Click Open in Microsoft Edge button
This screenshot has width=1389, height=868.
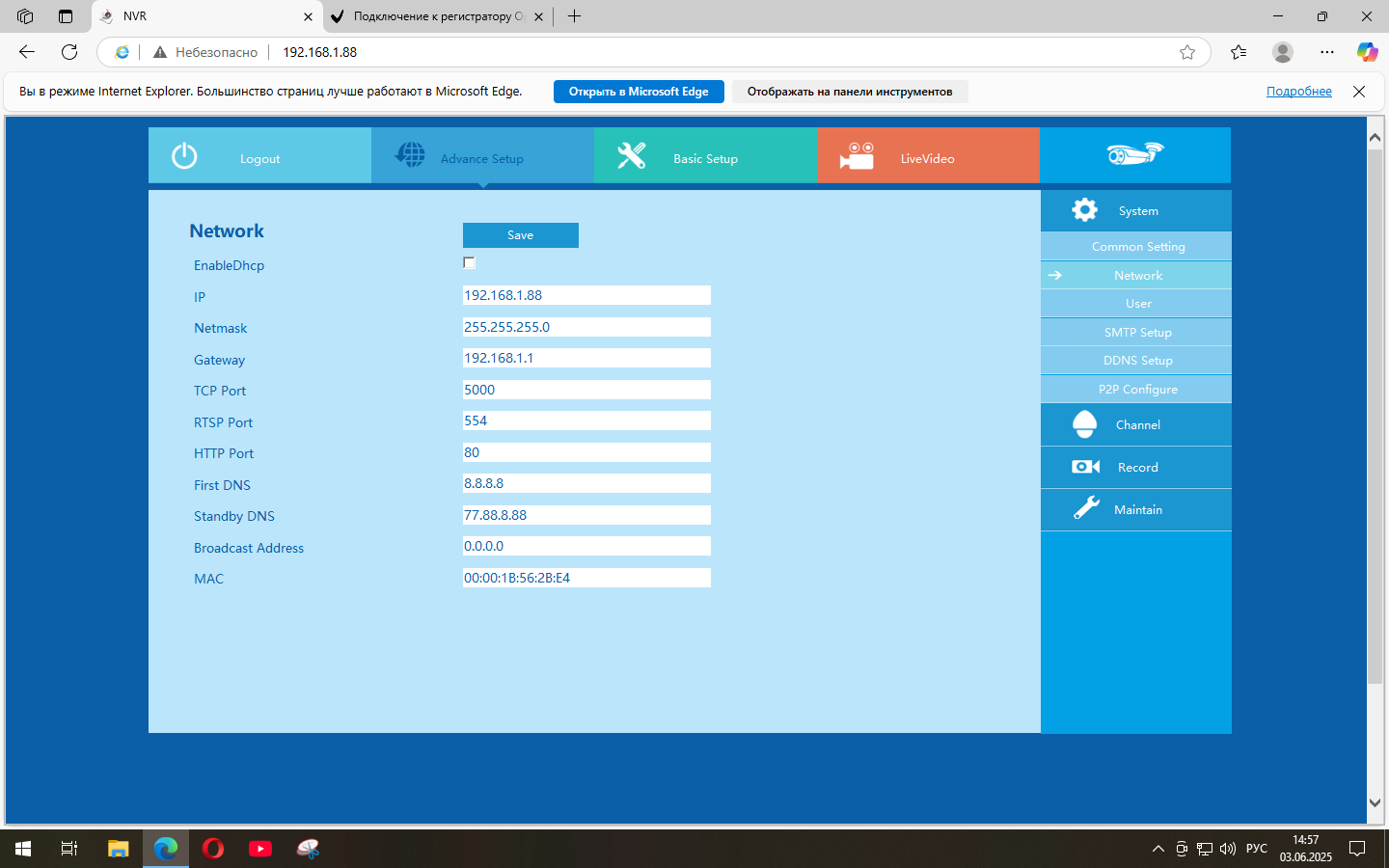point(639,92)
